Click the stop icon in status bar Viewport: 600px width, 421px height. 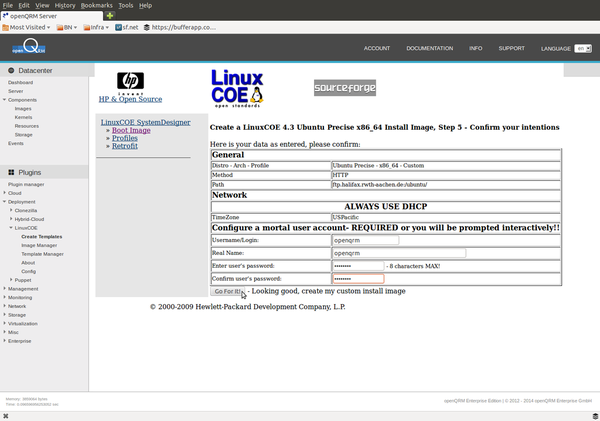coord(6,416)
